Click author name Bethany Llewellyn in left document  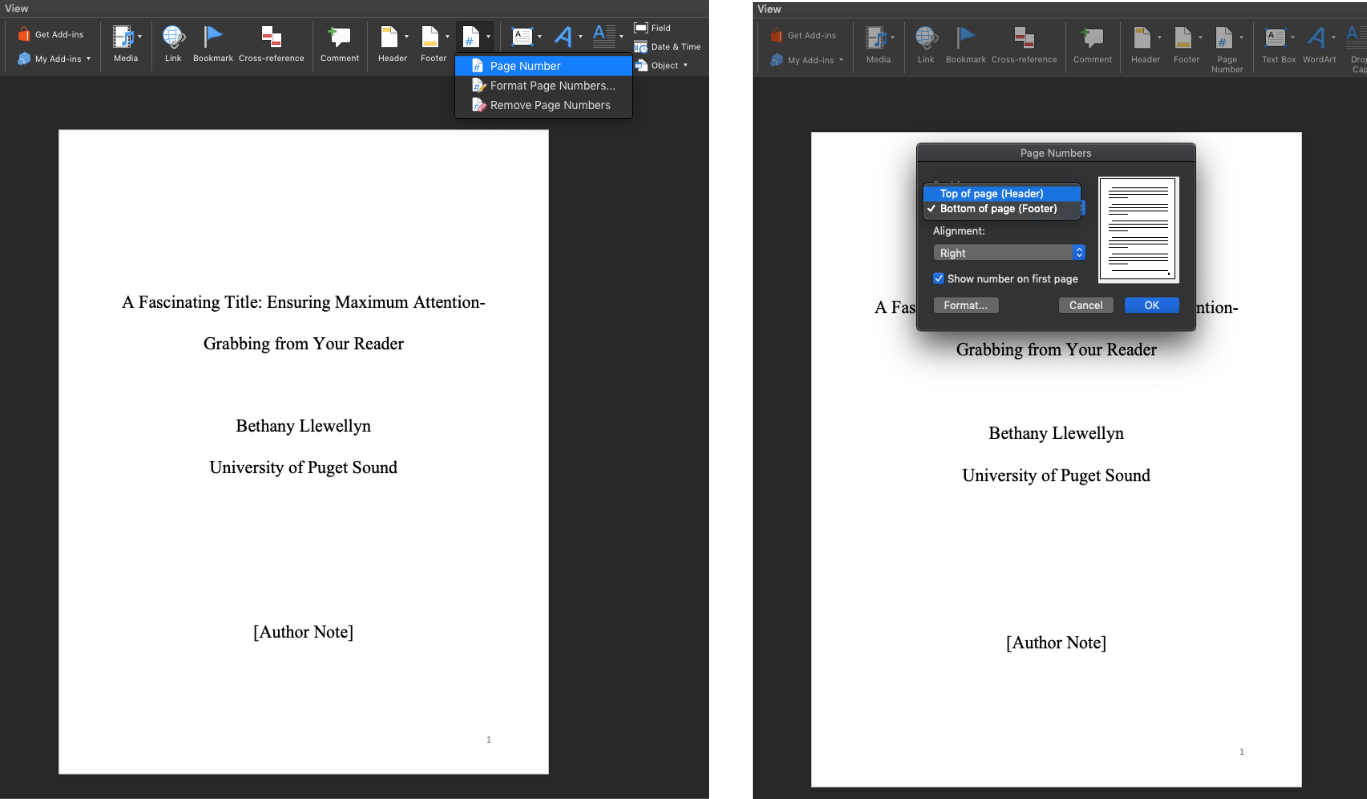(303, 426)
